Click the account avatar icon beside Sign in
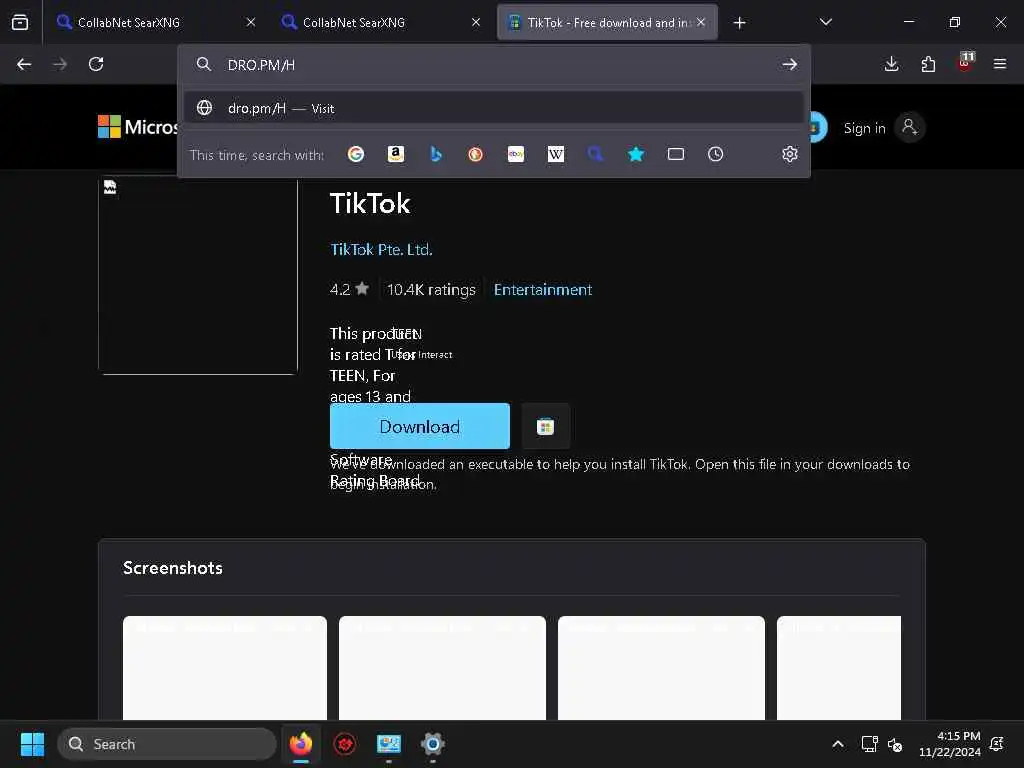The image size is (1024, 768). point(910,127)
